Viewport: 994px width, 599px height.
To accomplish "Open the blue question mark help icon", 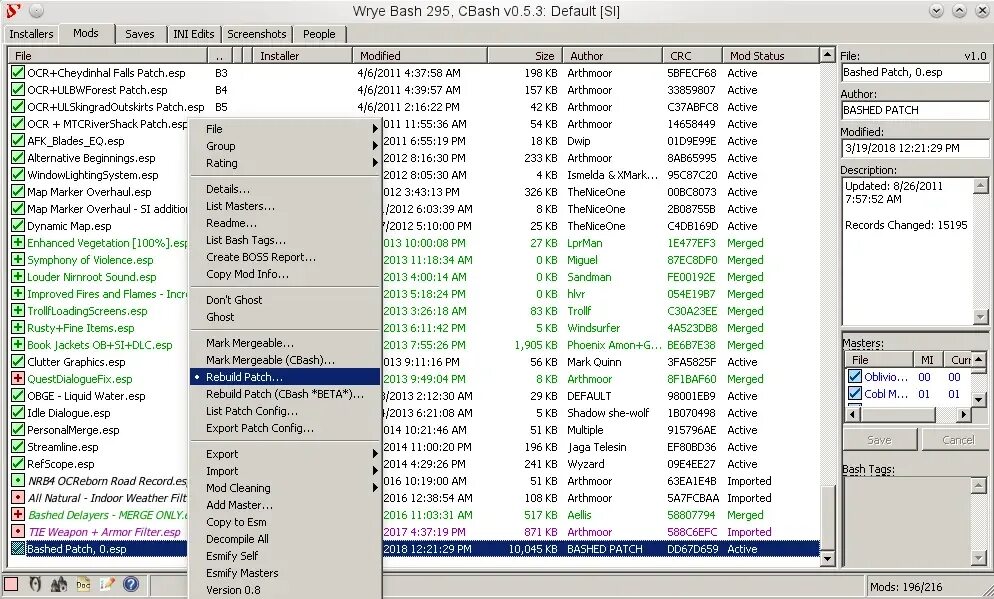I will click(x=131, y=584).
